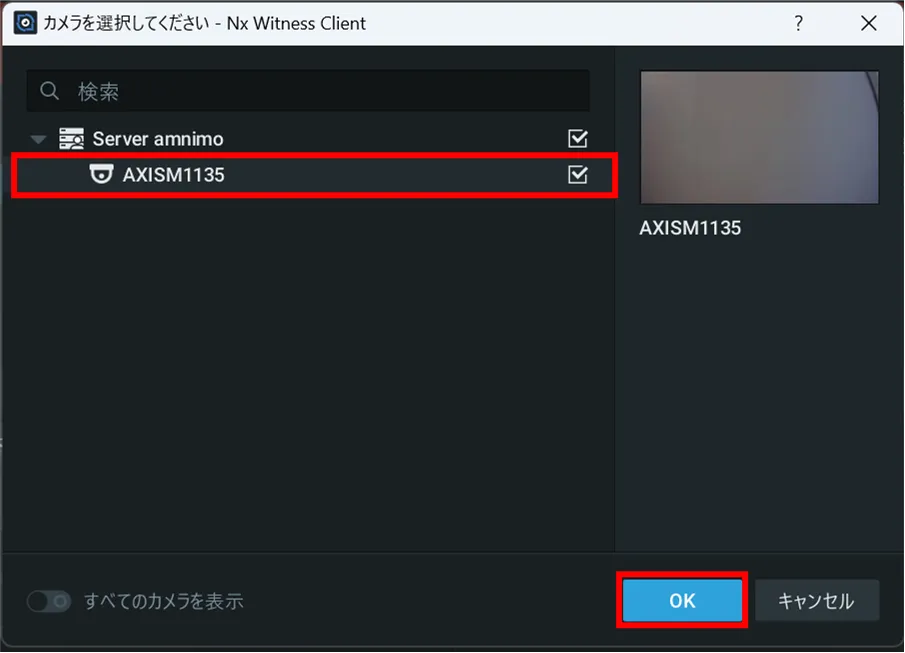905x653 pixels.
Task: Click the empty area below the camera list
Action: pyautogui.click(x=309, y=370)
